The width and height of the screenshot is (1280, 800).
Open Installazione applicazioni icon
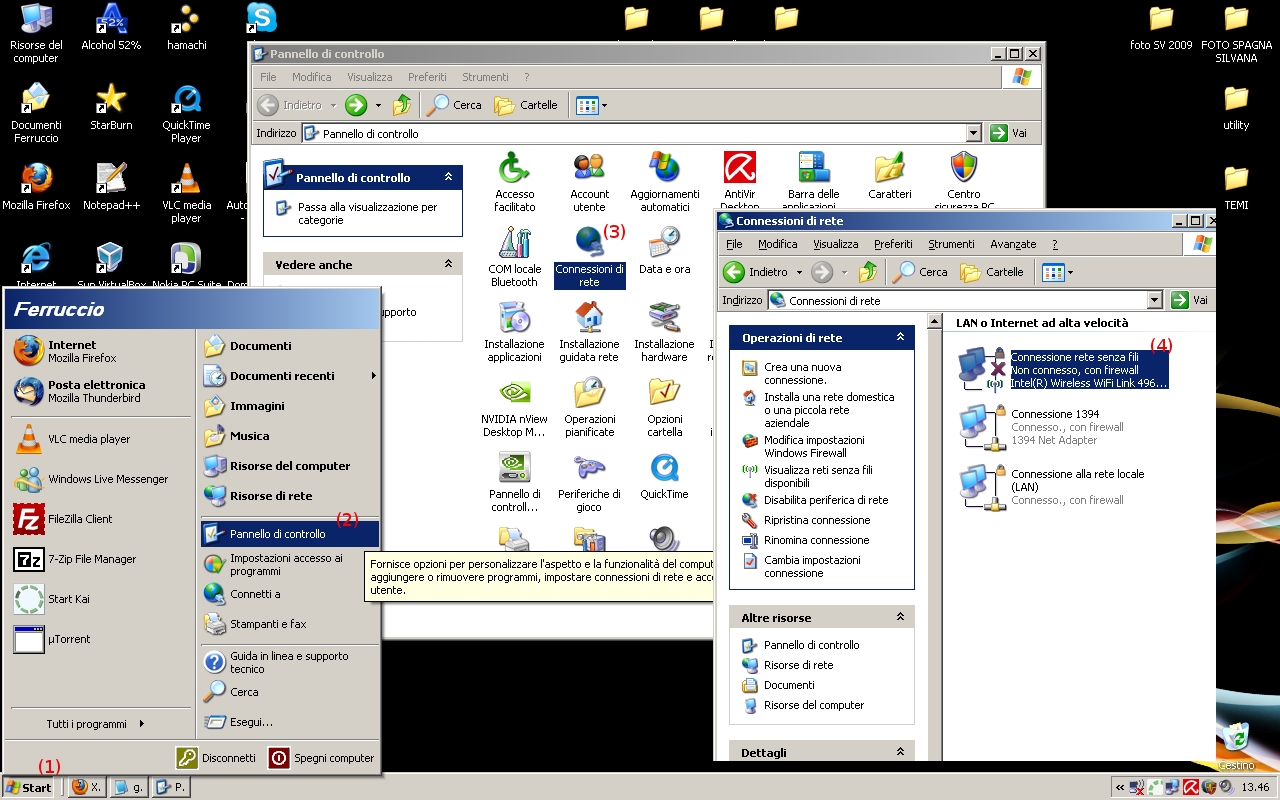(514, 332)
